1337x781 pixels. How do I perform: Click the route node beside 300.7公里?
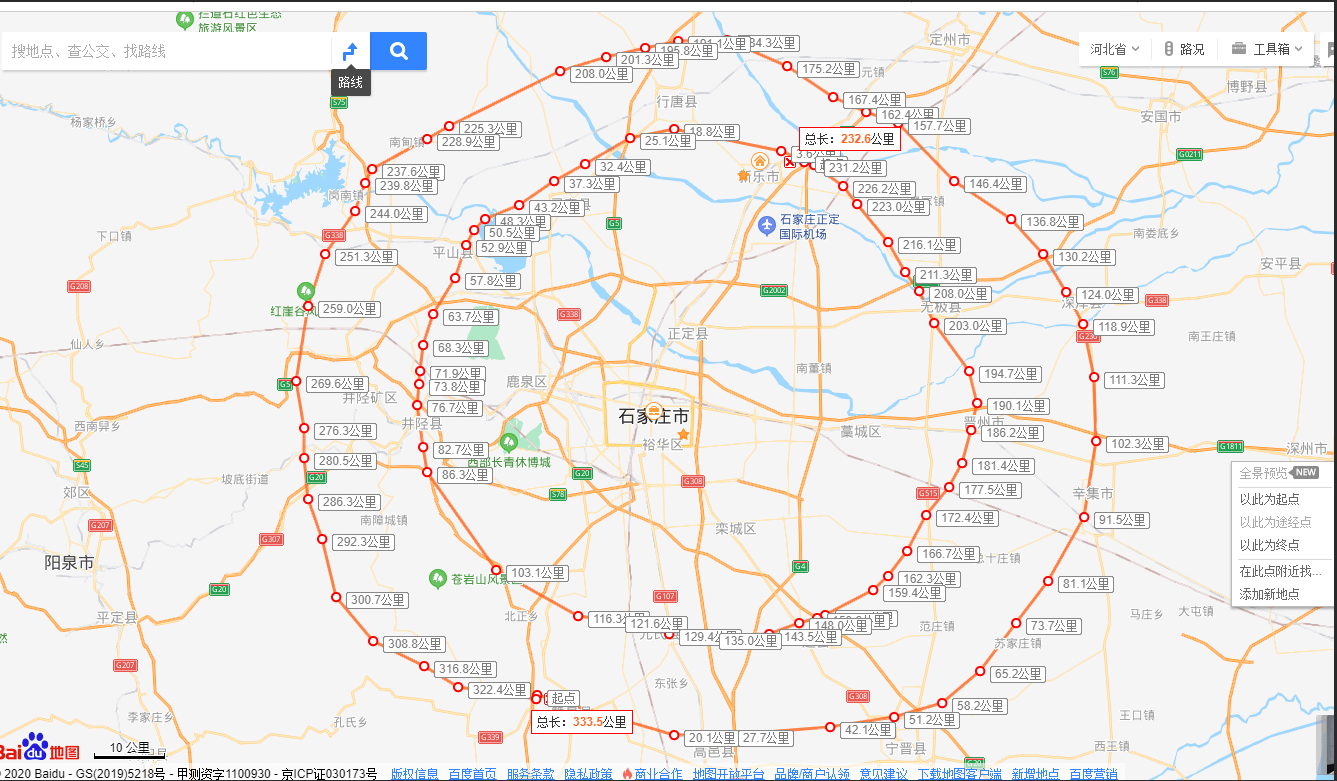[x=336, y=597]
